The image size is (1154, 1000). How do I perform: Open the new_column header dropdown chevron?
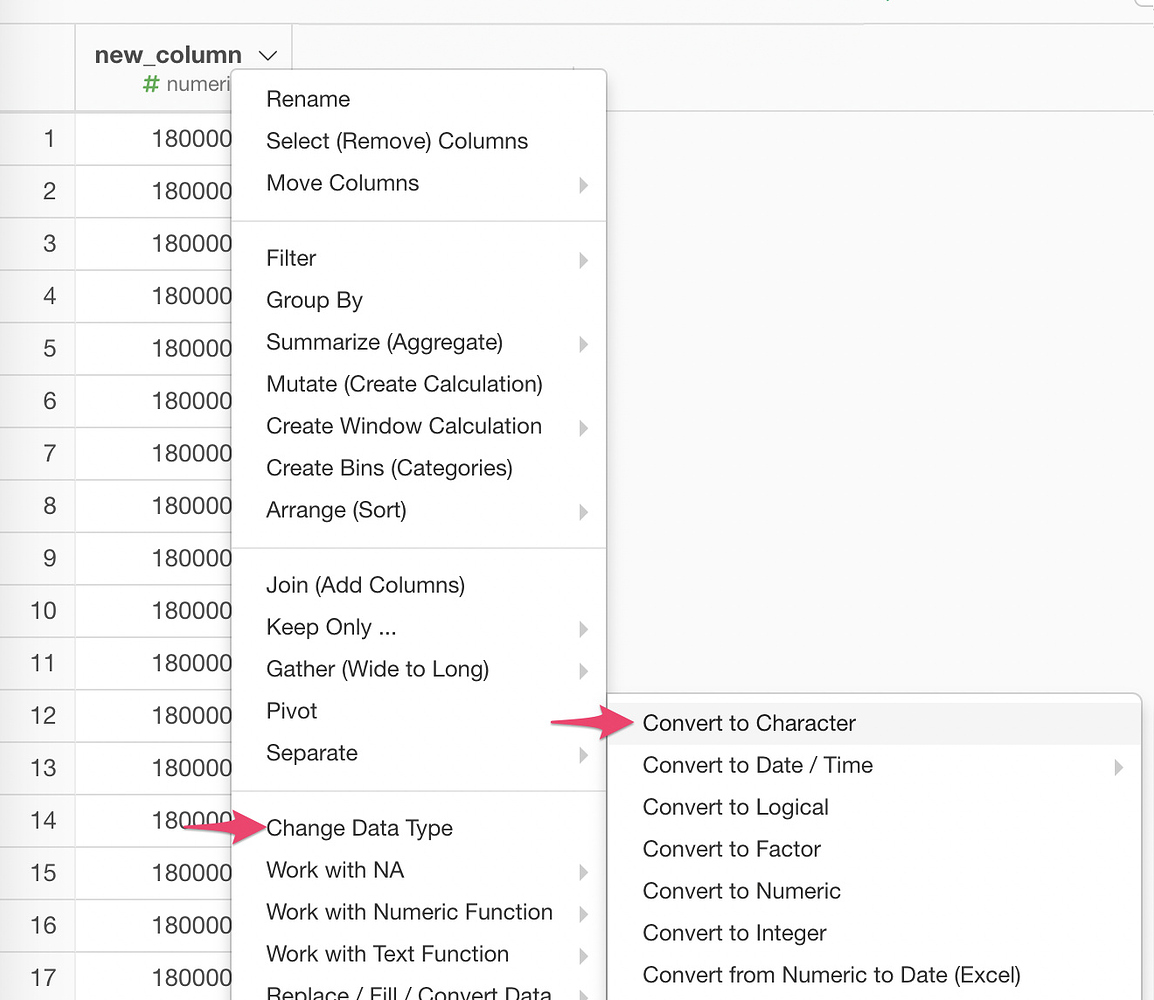pos(267,56)
